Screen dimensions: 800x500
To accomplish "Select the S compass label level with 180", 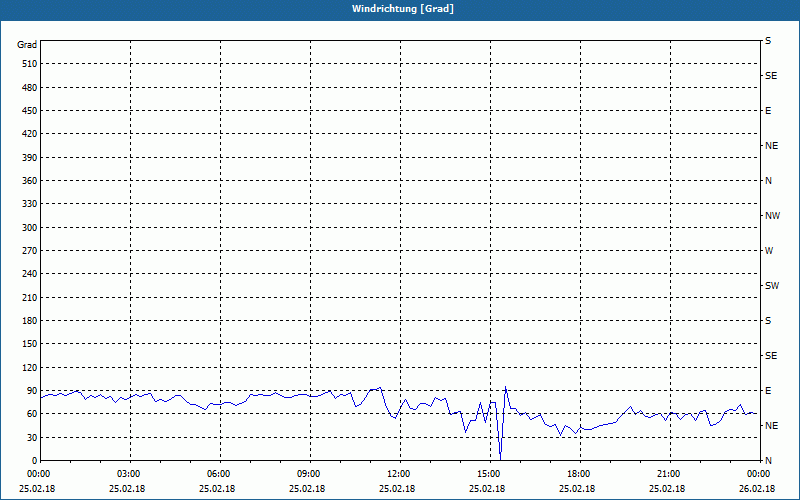I will [x=768, y=321].
